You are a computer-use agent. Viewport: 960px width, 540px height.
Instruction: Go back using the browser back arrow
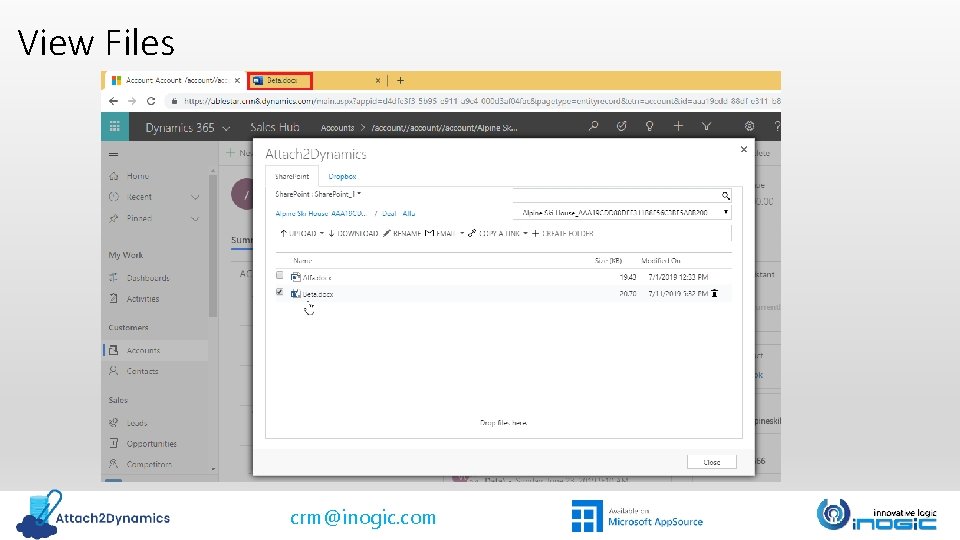[113, 101]
